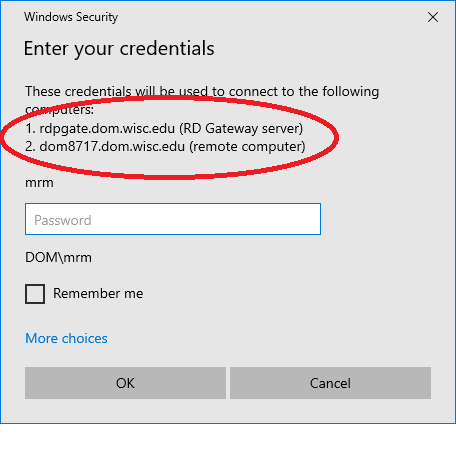Viewport: 456px width, 474px height.
Task: Click the word following in the description
Action: tap(350, 92)
